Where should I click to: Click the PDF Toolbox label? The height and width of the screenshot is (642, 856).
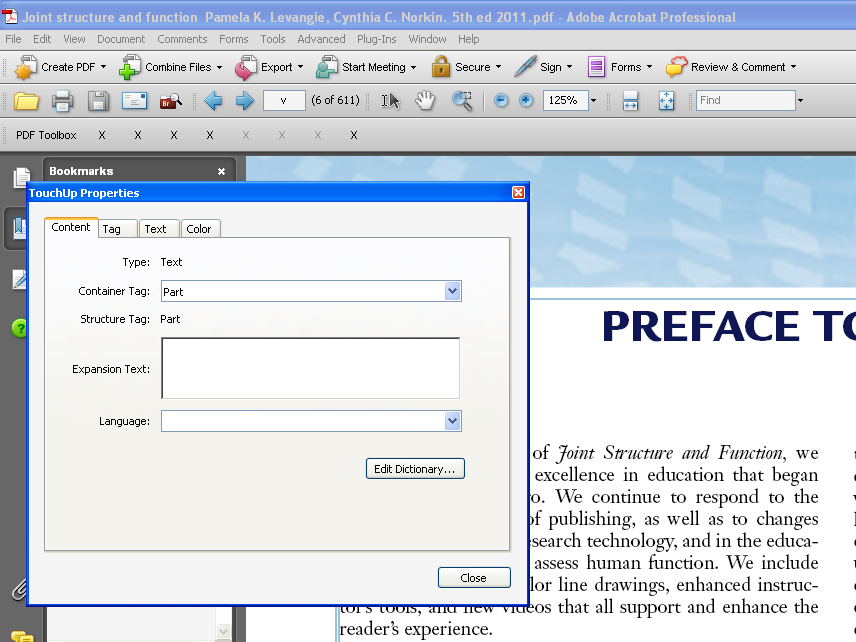(46, 135)
